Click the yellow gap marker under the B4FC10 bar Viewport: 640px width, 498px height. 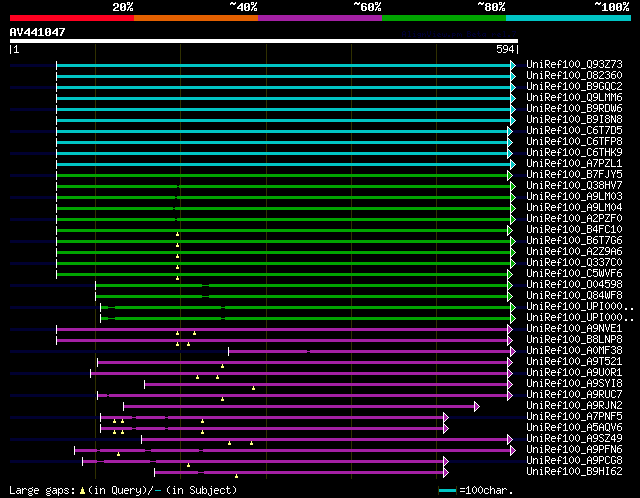[x=178, y=234]
